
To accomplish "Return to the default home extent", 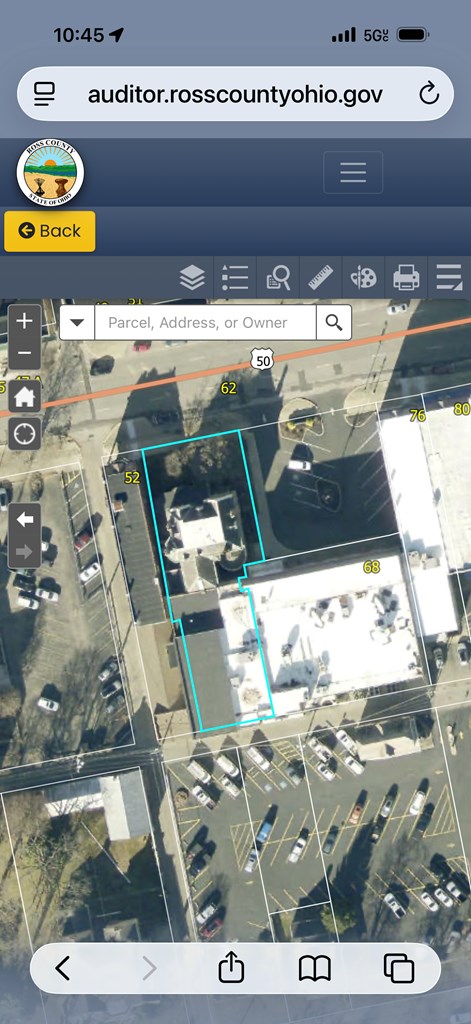I will pos(25,397).
